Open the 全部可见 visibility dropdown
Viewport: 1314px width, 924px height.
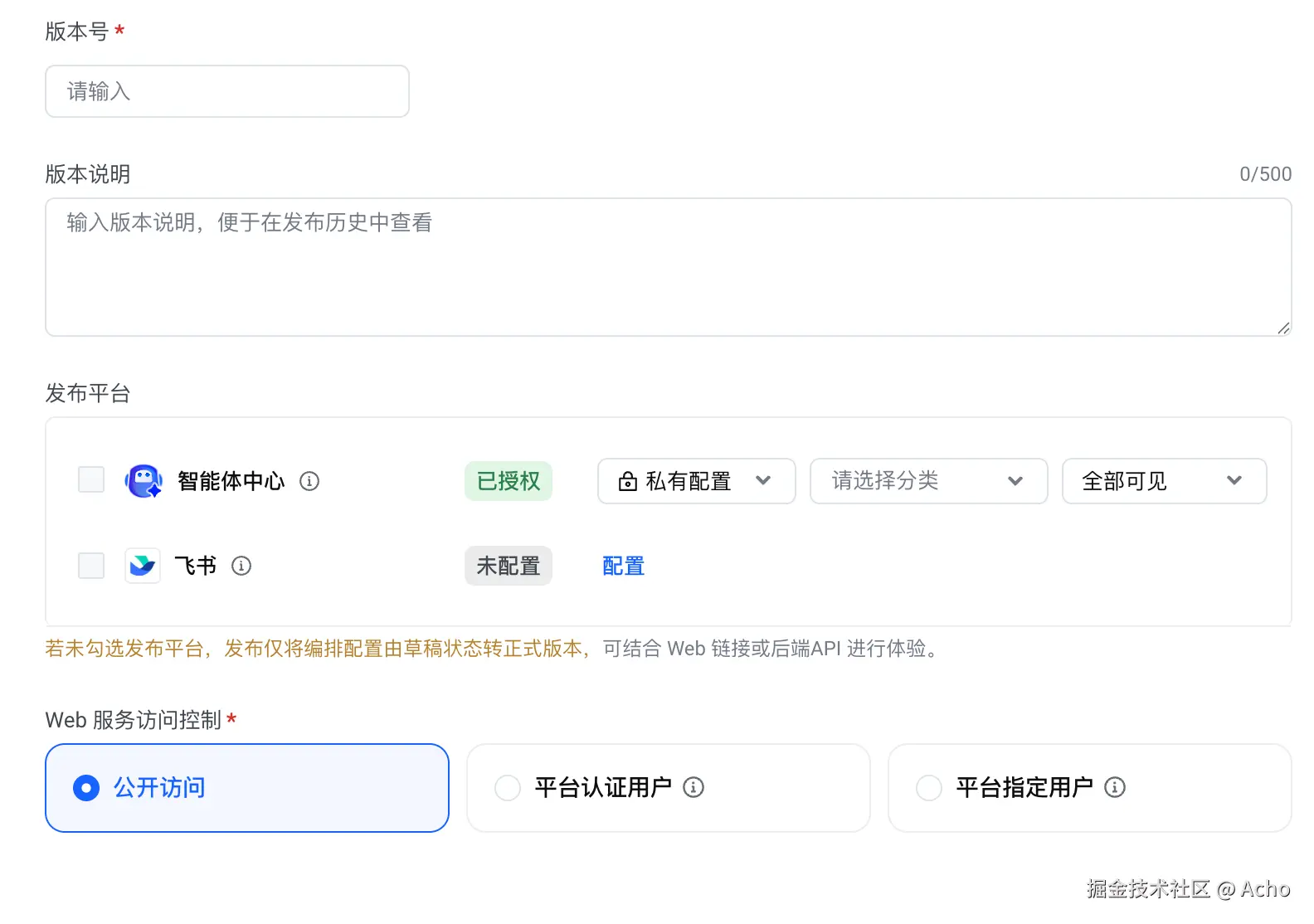[x=1164, y=481]
